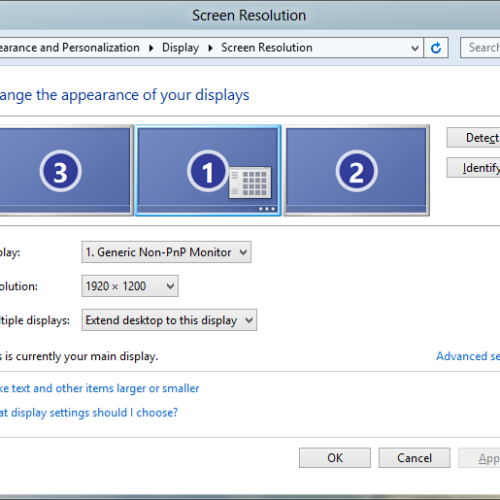Open 'display settings should I choose?' link
This screenshot has width=500, height=500.
[x=89, y=413]
